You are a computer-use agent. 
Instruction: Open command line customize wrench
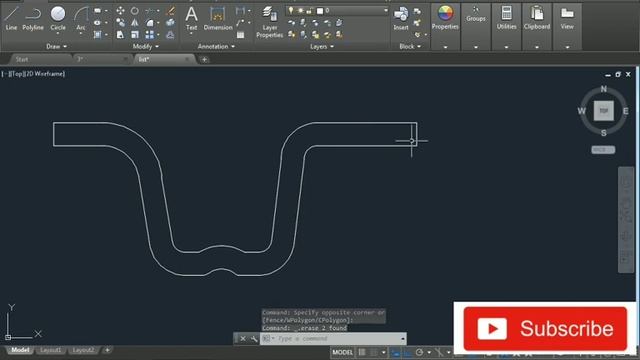254,339
